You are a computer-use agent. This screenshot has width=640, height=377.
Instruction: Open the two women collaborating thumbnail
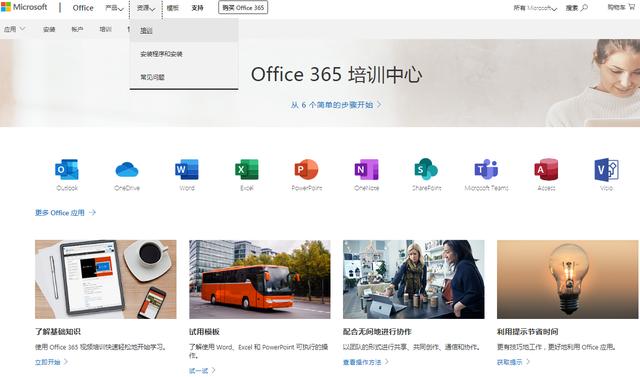[413, 279]
